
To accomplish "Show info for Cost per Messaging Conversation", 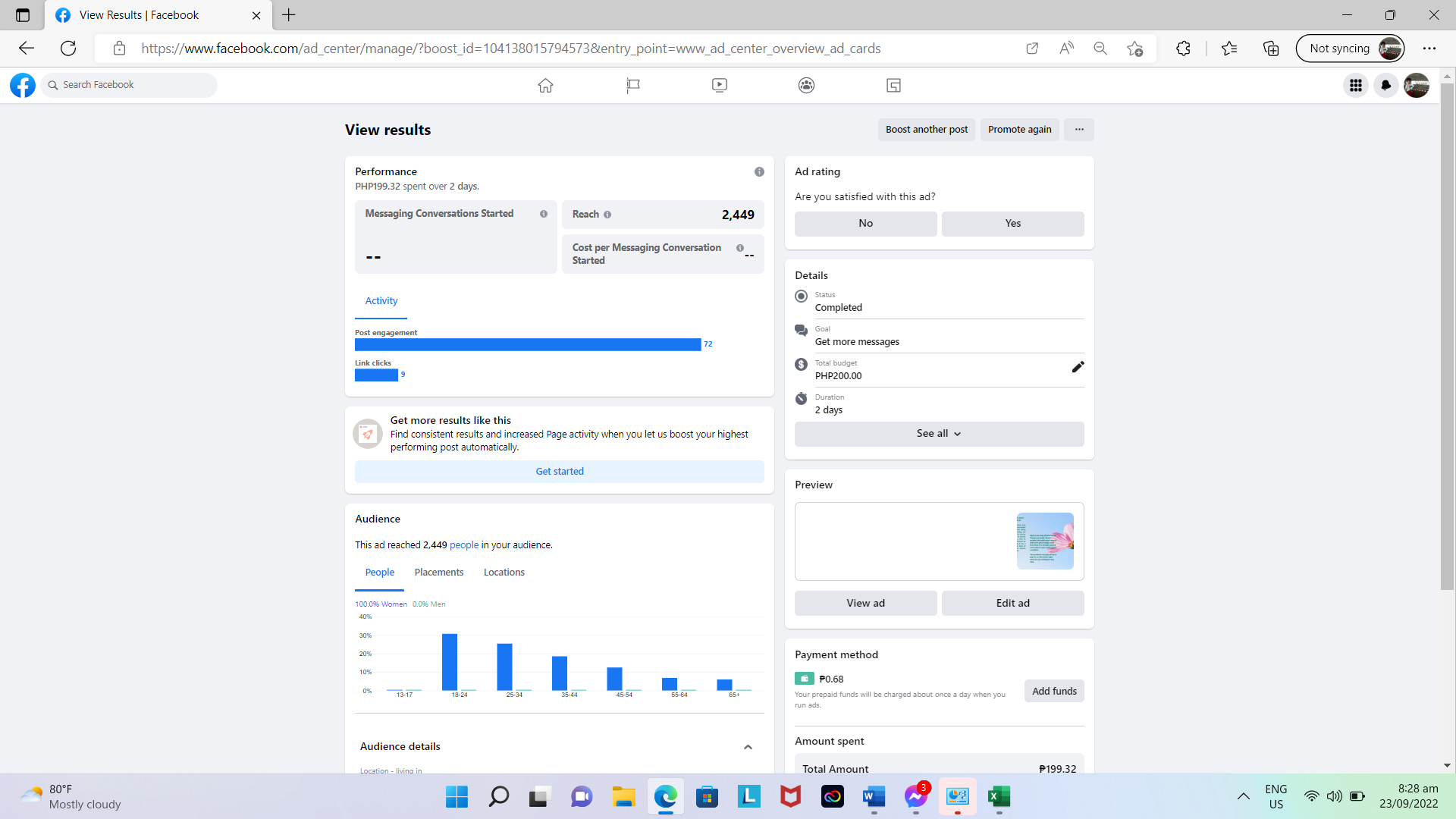I will click(740, 248).
